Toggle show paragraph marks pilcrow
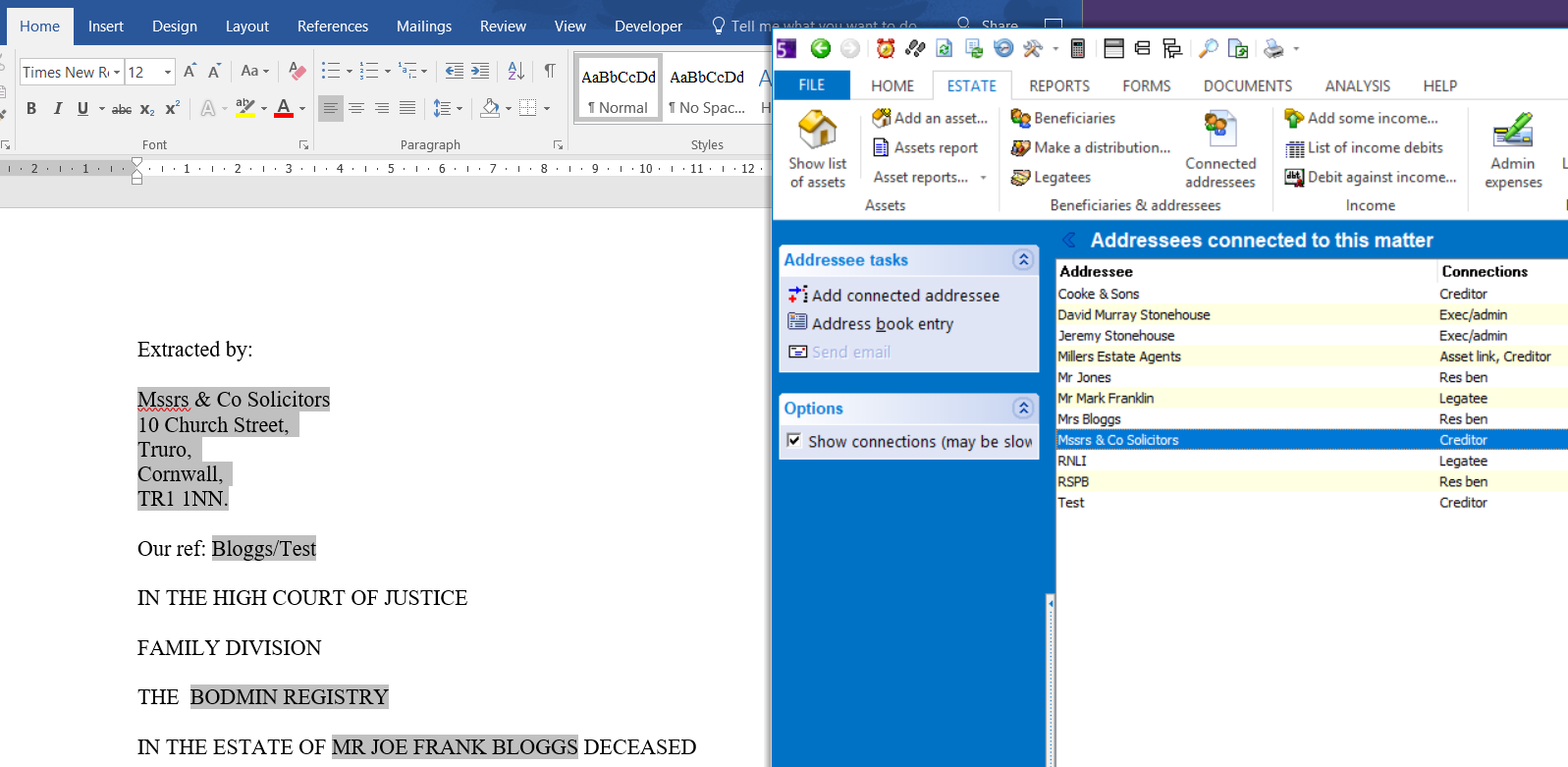This screenshot has height=767, width=1568. tap(550, 71)
